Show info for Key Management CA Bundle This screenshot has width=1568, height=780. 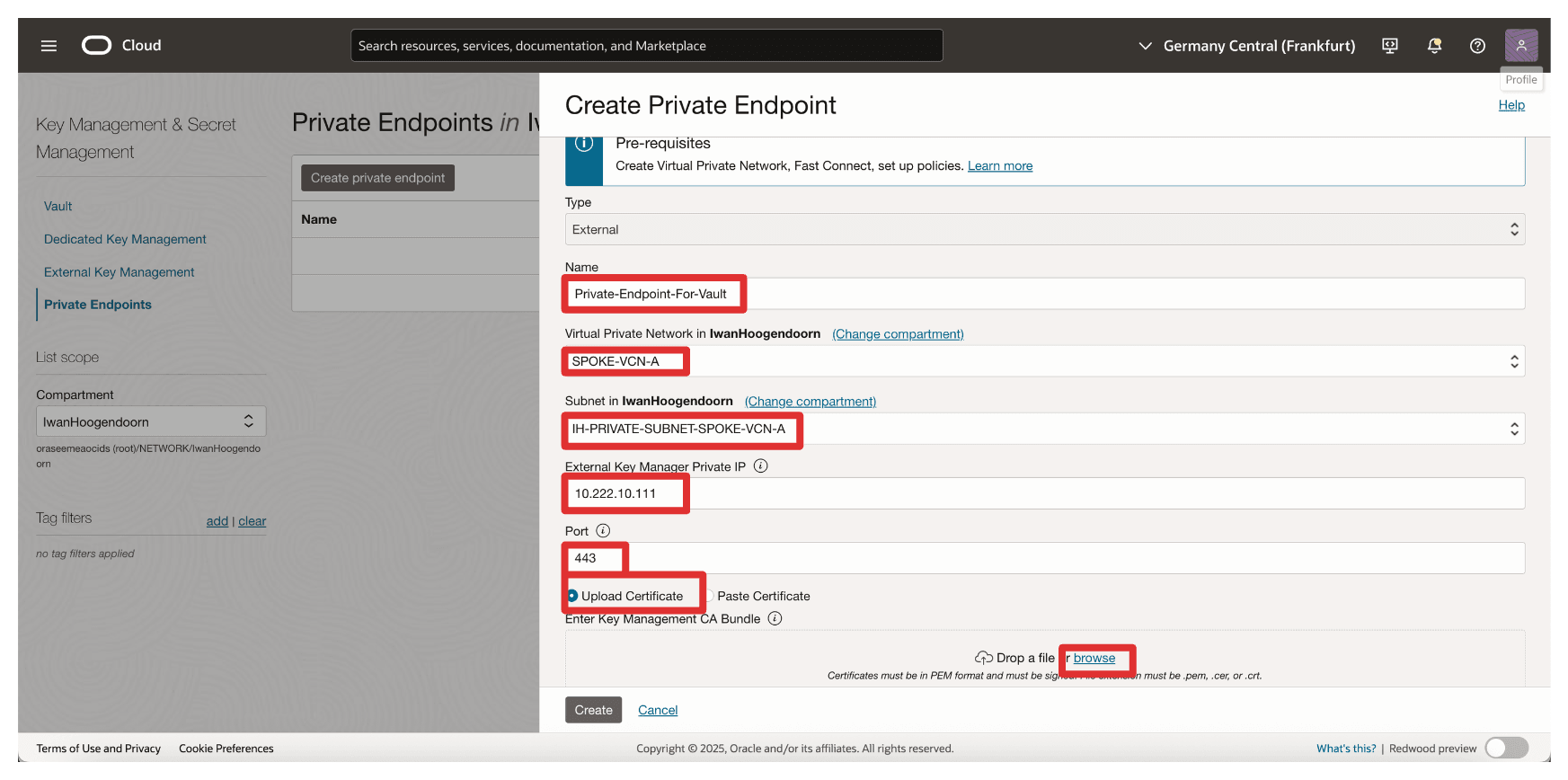pos(775,619)
